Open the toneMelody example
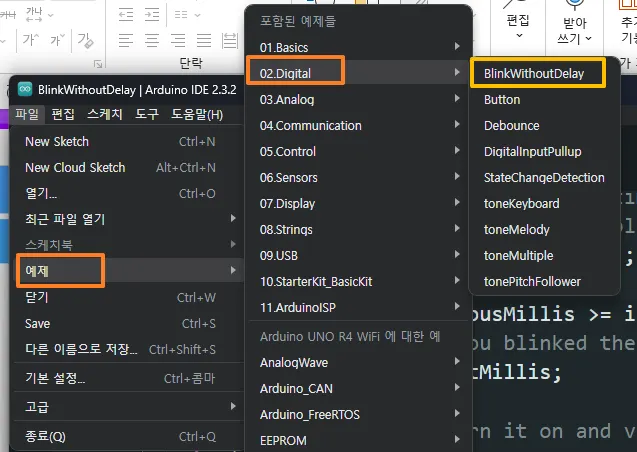This screenshot has height=452, width=637. (x=544, y=229)
